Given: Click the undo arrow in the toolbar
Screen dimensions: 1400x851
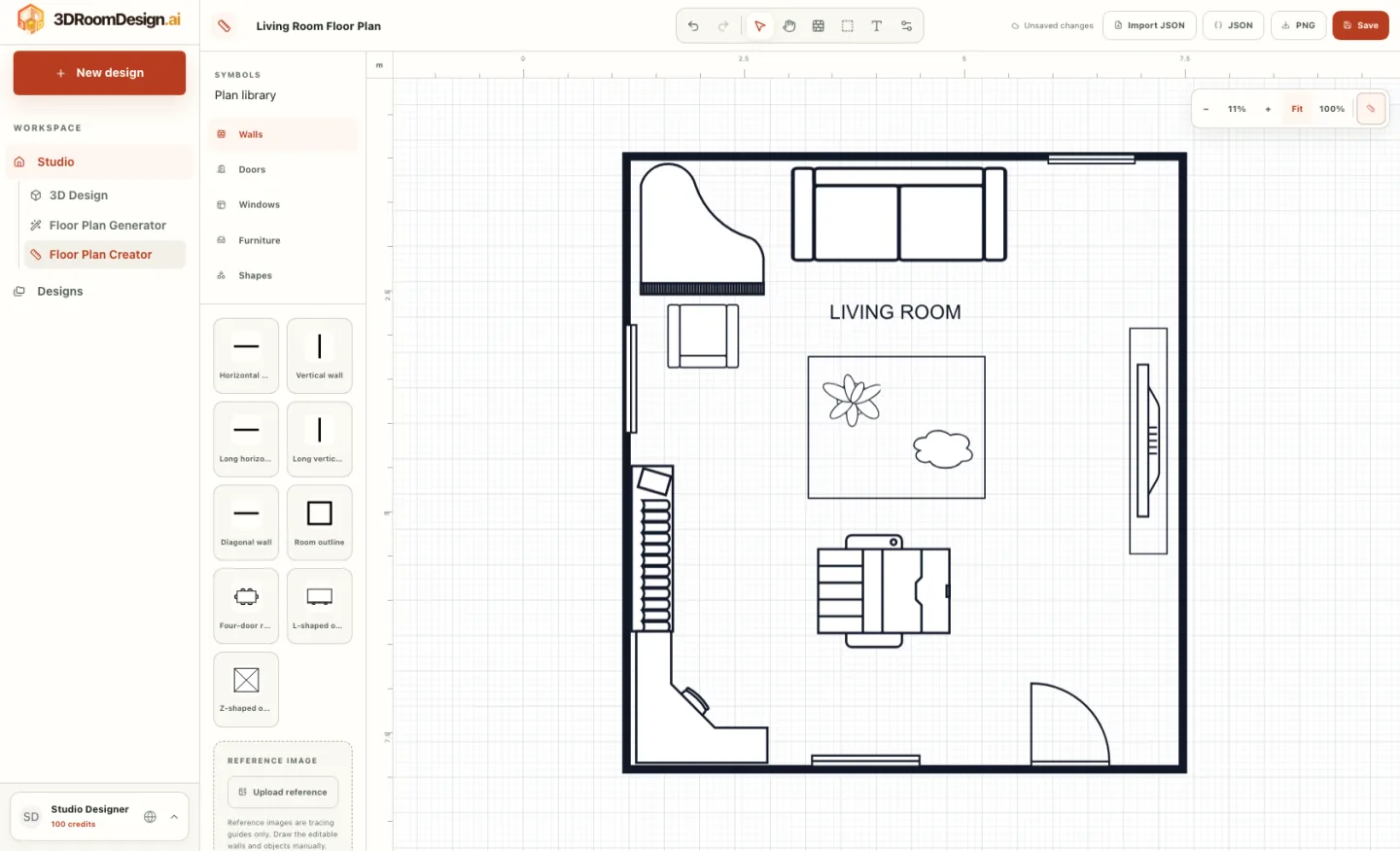Looking at the screenshot, I should [x=693, y=26].
